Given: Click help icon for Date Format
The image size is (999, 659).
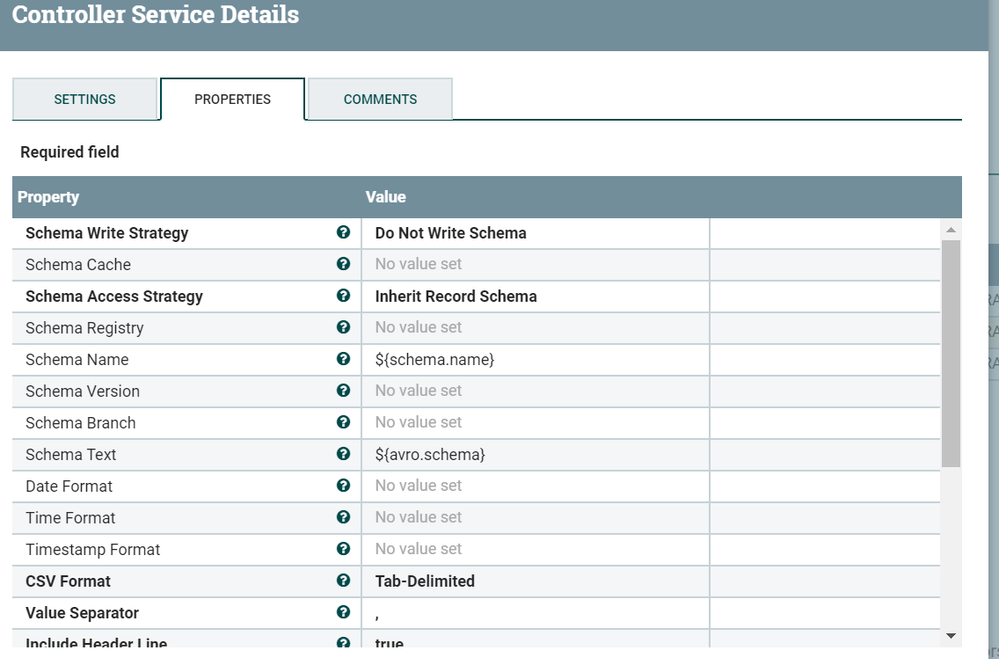Looking at the screenshot, I should 344,486.
